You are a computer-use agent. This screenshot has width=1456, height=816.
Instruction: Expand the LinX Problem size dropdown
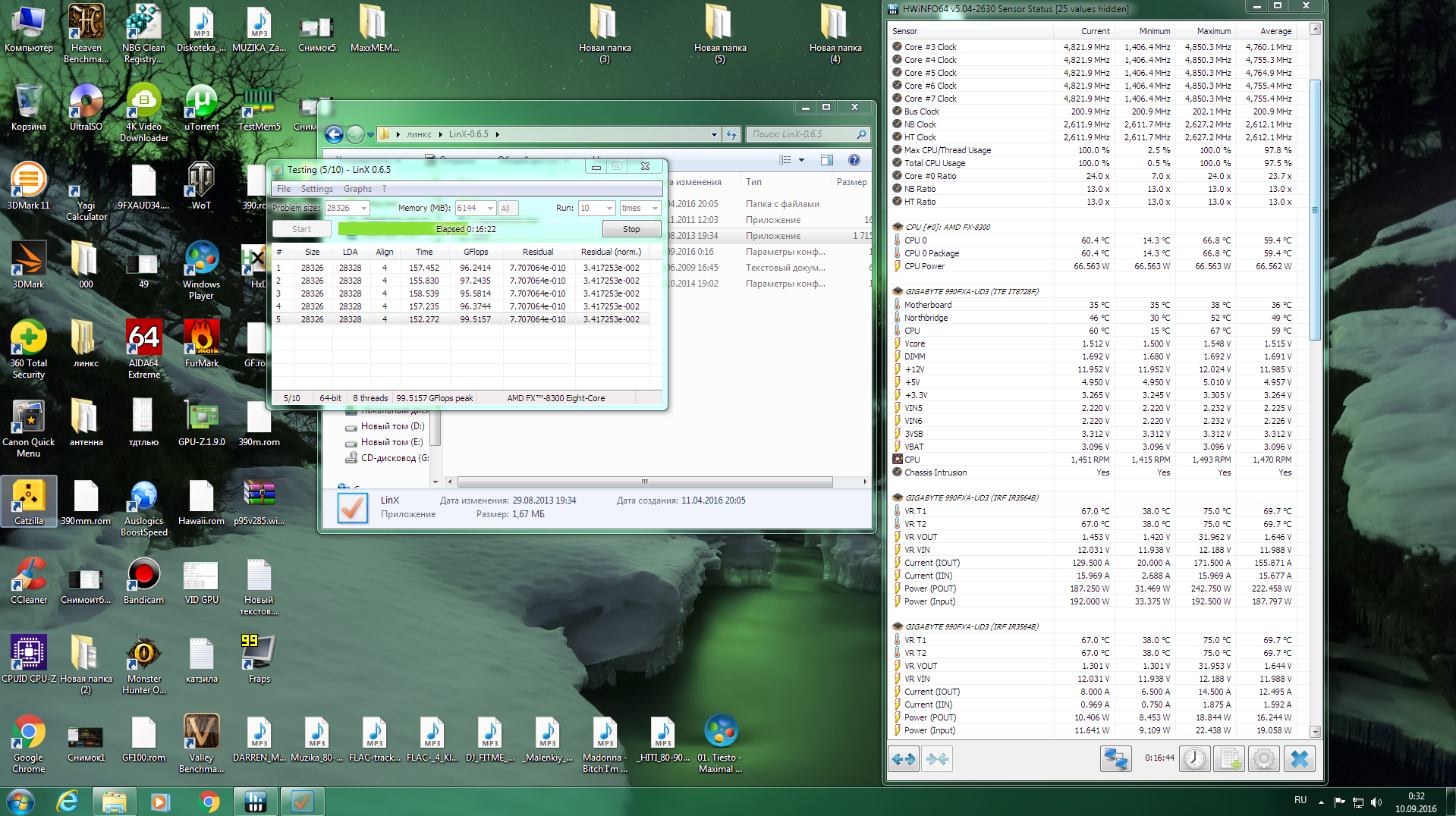364,208
